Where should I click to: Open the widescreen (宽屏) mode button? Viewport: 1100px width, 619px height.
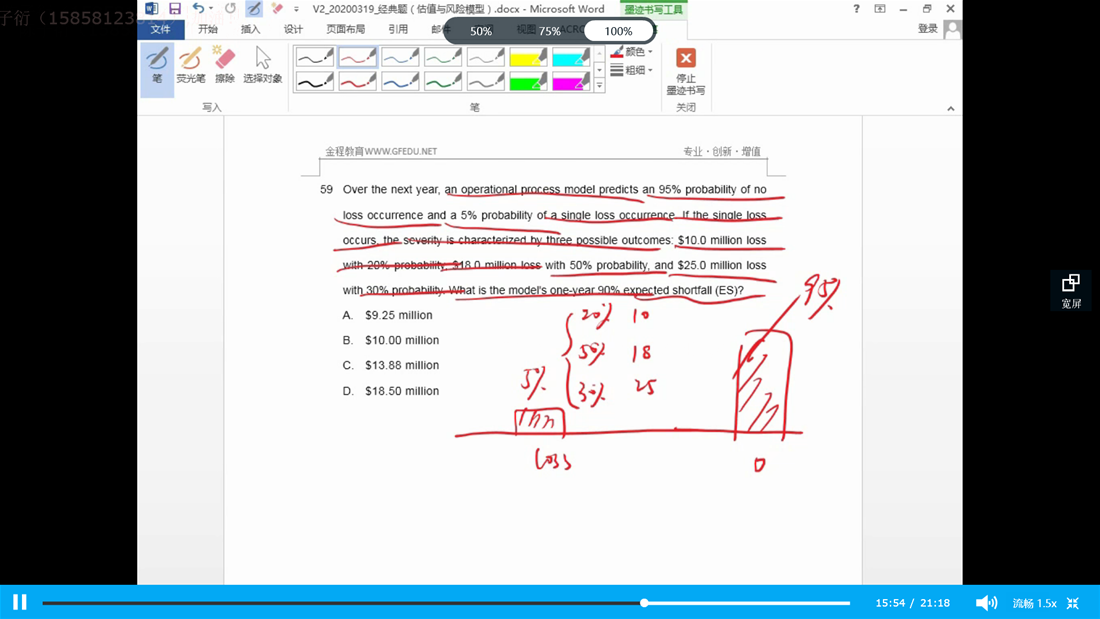tap(1071, 290)
